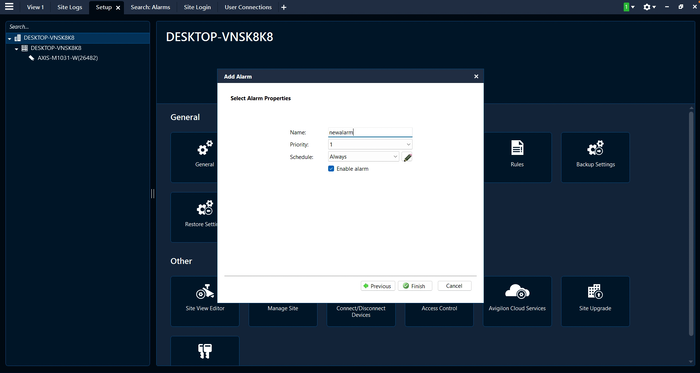700x373 pixels.
Task: Open dropdown arrow beside green indicator
Action: click(x=633, y=7)
